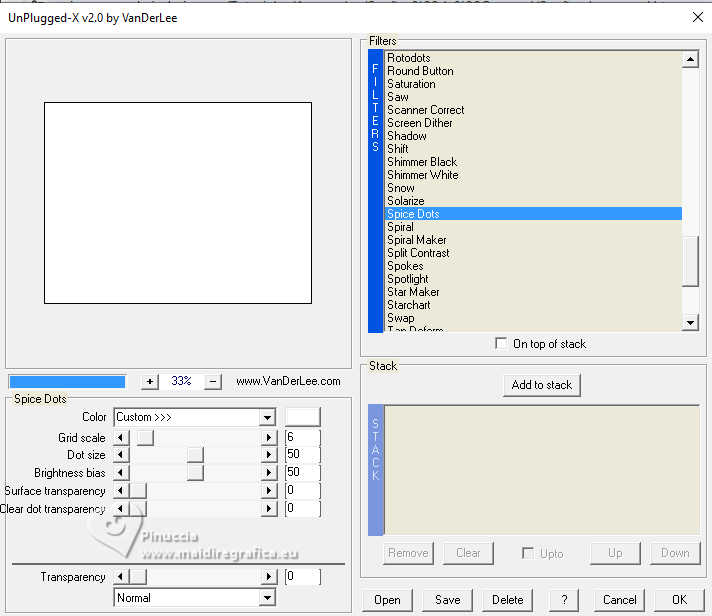The width and height of the screenshot is (712, 616).
Task: Click Dot size value field
Action: pyautogui.click(x=302, y=455)
